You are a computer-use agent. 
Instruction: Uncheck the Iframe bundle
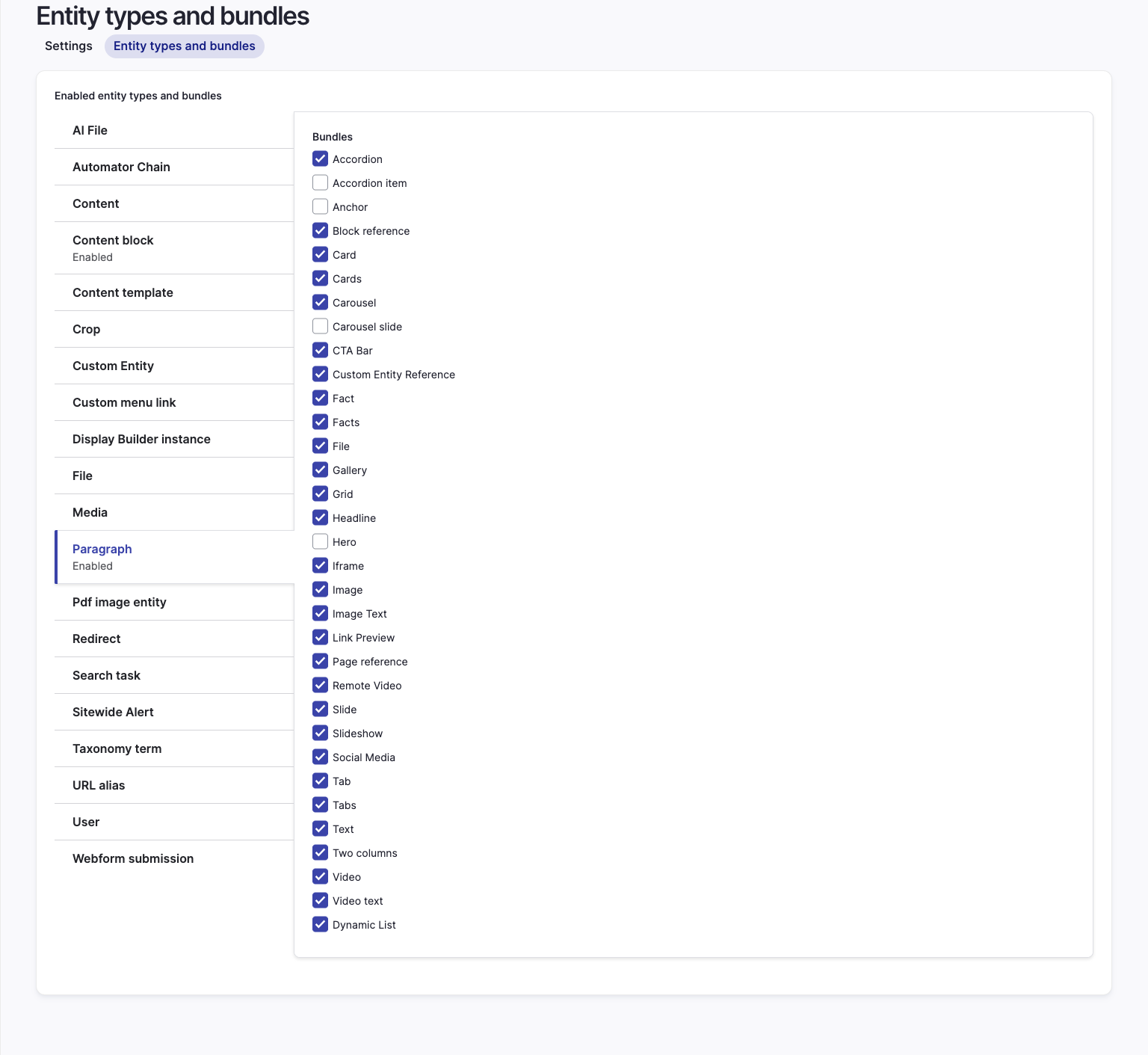pos(320,565)
